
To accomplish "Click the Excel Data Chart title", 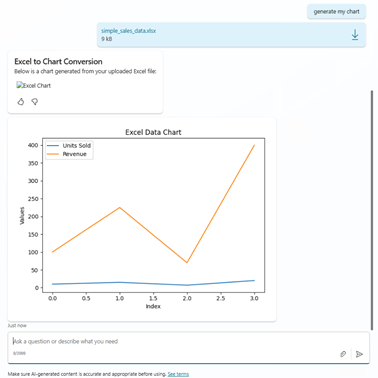I will [153, 132].
